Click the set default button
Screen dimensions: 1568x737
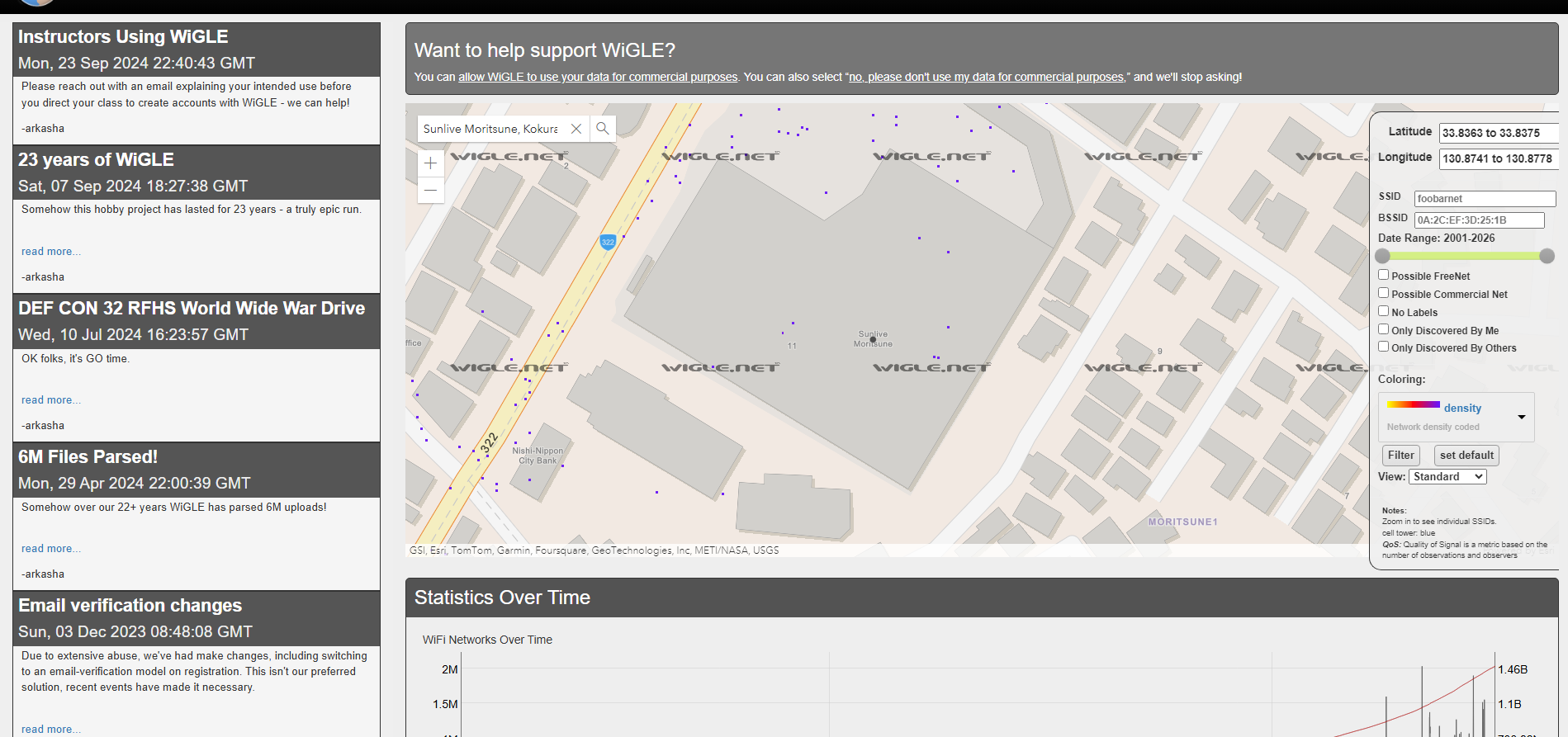(x=1466, y=456)
